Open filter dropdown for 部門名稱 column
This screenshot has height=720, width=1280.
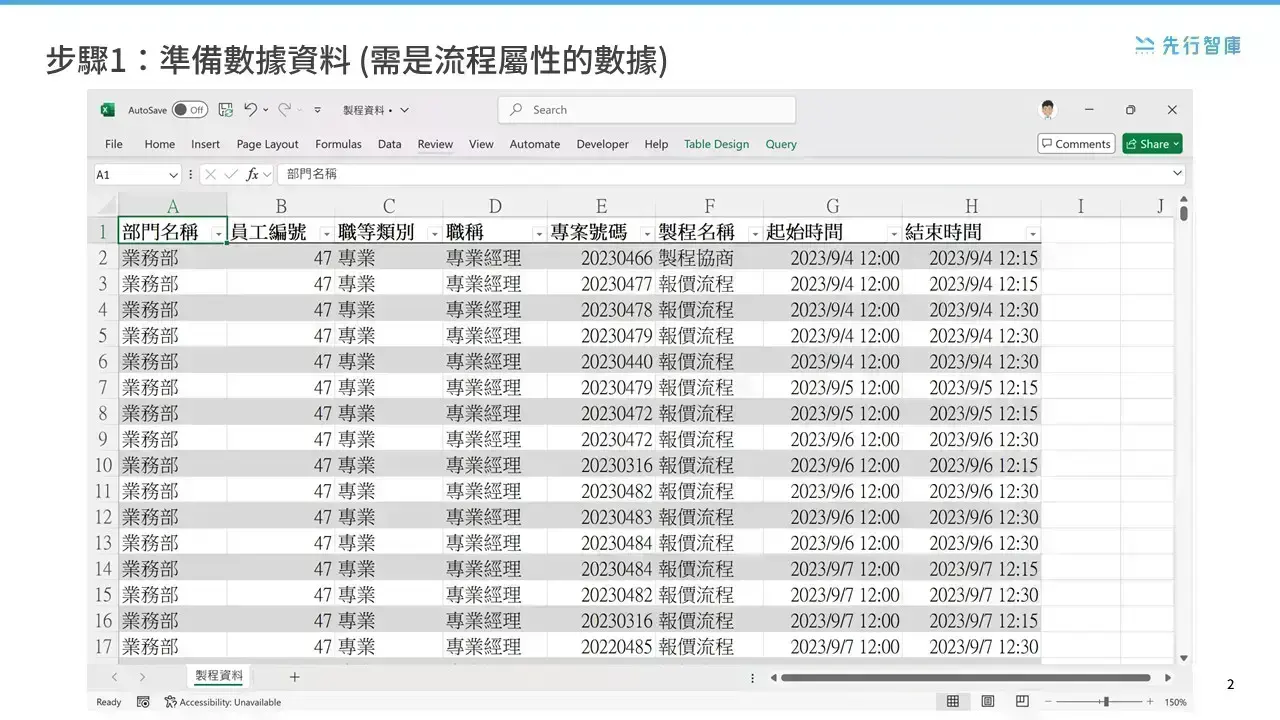tap(218, 234)
